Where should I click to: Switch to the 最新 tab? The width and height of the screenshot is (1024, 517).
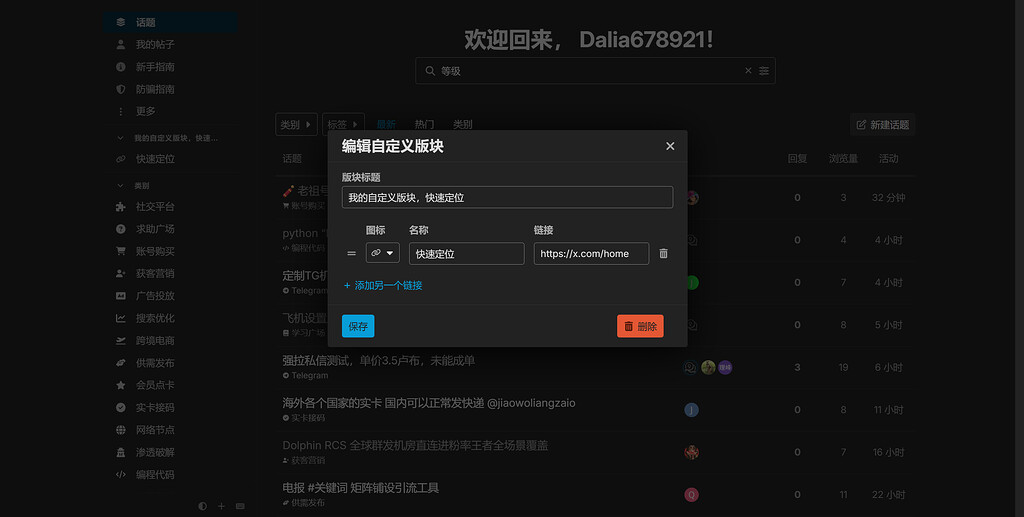point(386,124)
